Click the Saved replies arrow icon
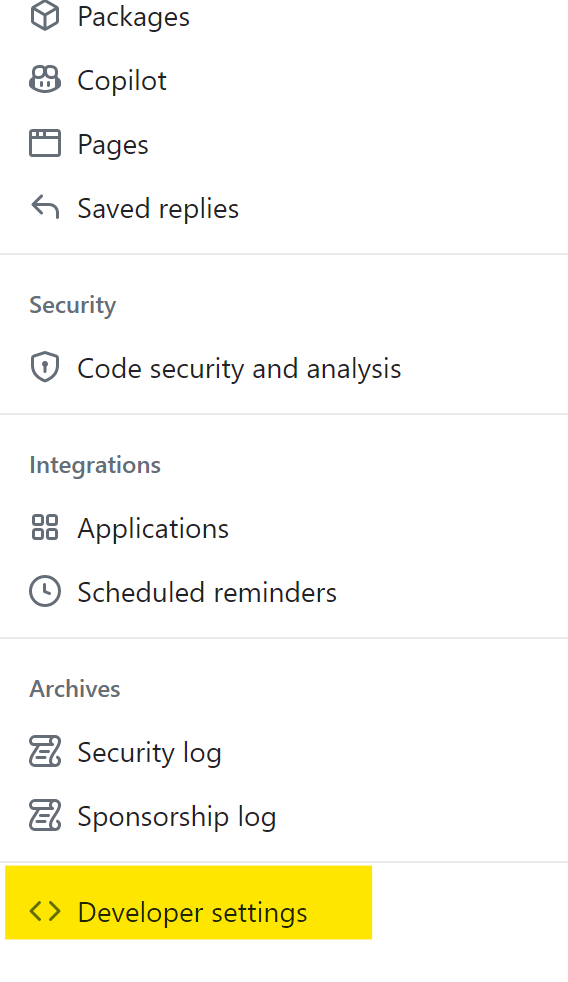This screenshot has height=982, width=568. coord(45,207)
